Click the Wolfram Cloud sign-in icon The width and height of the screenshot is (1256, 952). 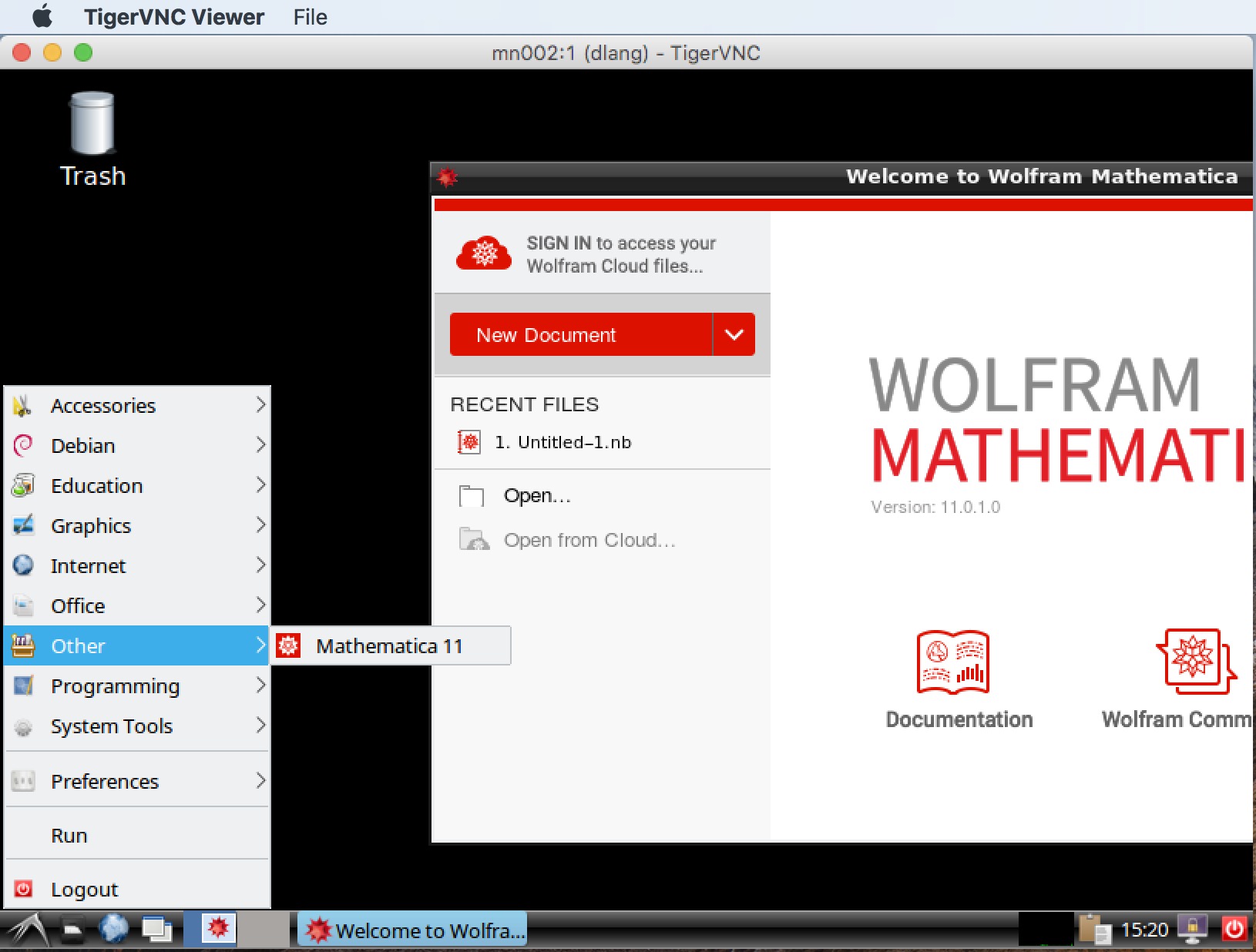[484, 253]
